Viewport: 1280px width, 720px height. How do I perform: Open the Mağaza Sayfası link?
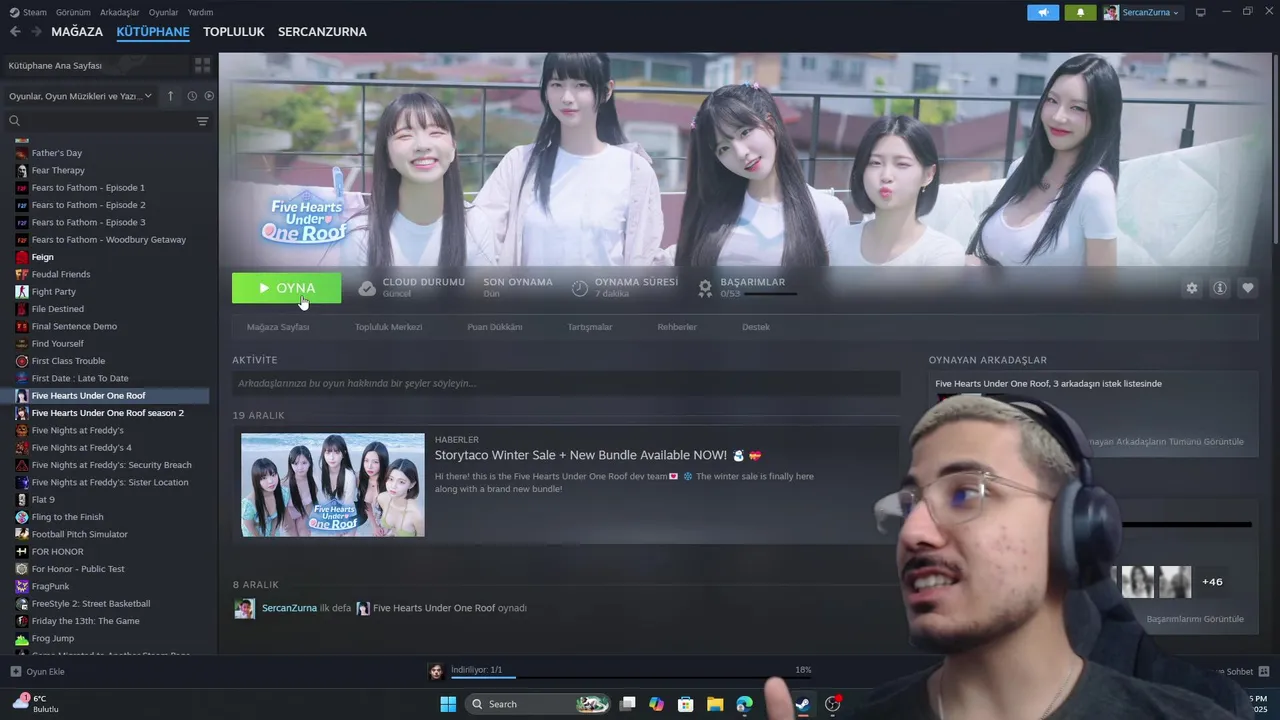tap(278, 327)
